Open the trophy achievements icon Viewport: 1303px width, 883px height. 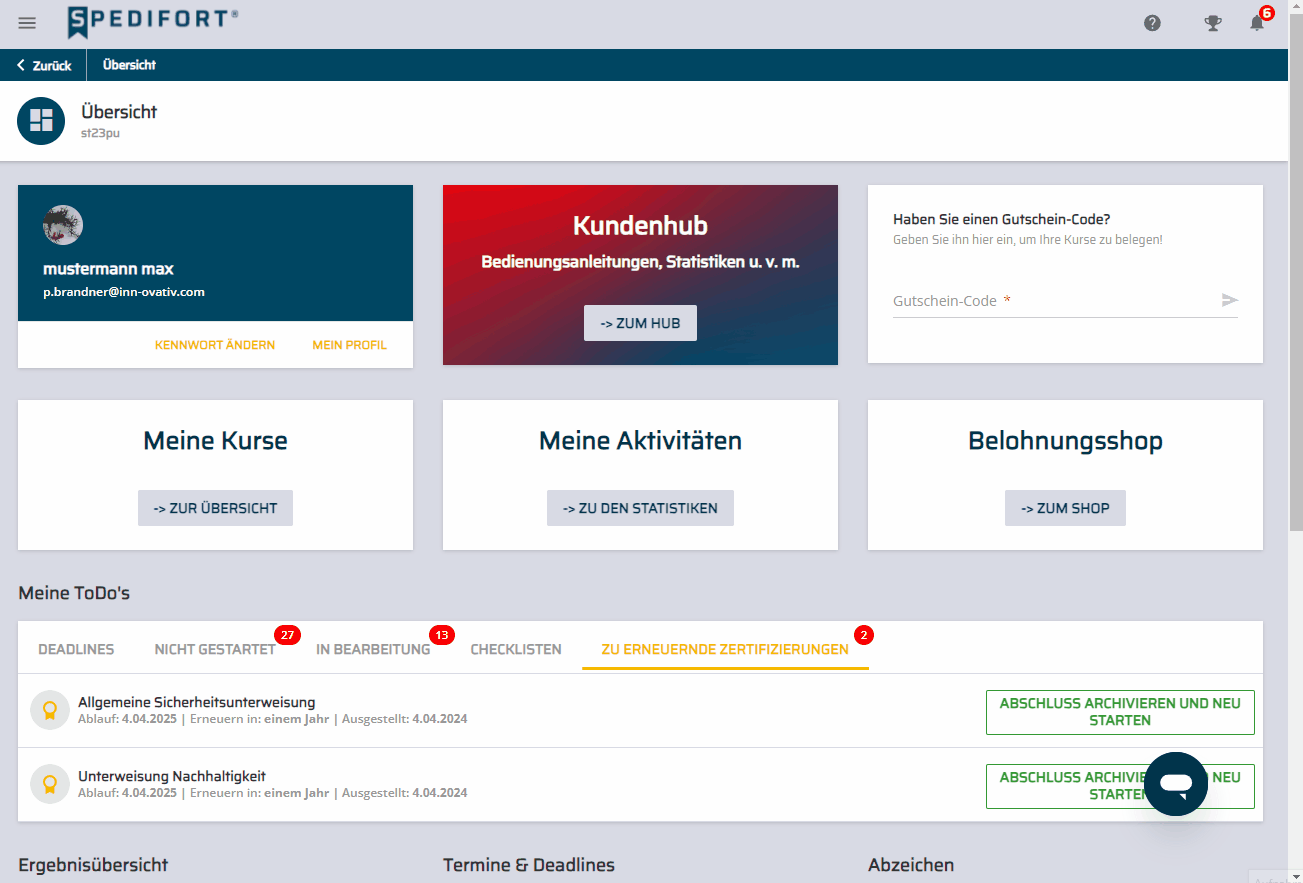click(1213, 23)
